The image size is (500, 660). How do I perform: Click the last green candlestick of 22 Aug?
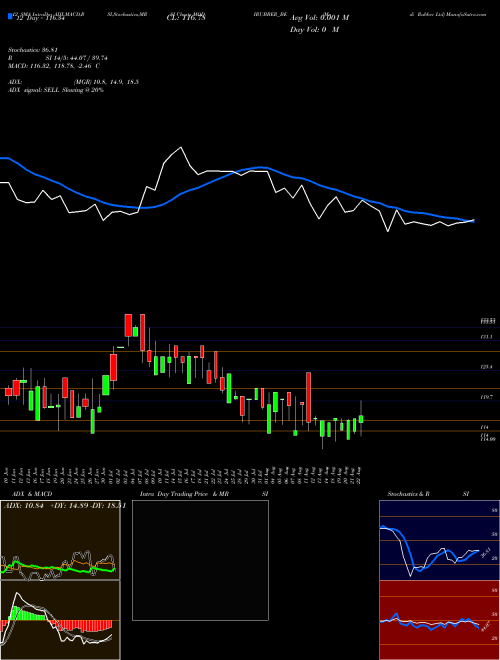(x=361, y=419)
